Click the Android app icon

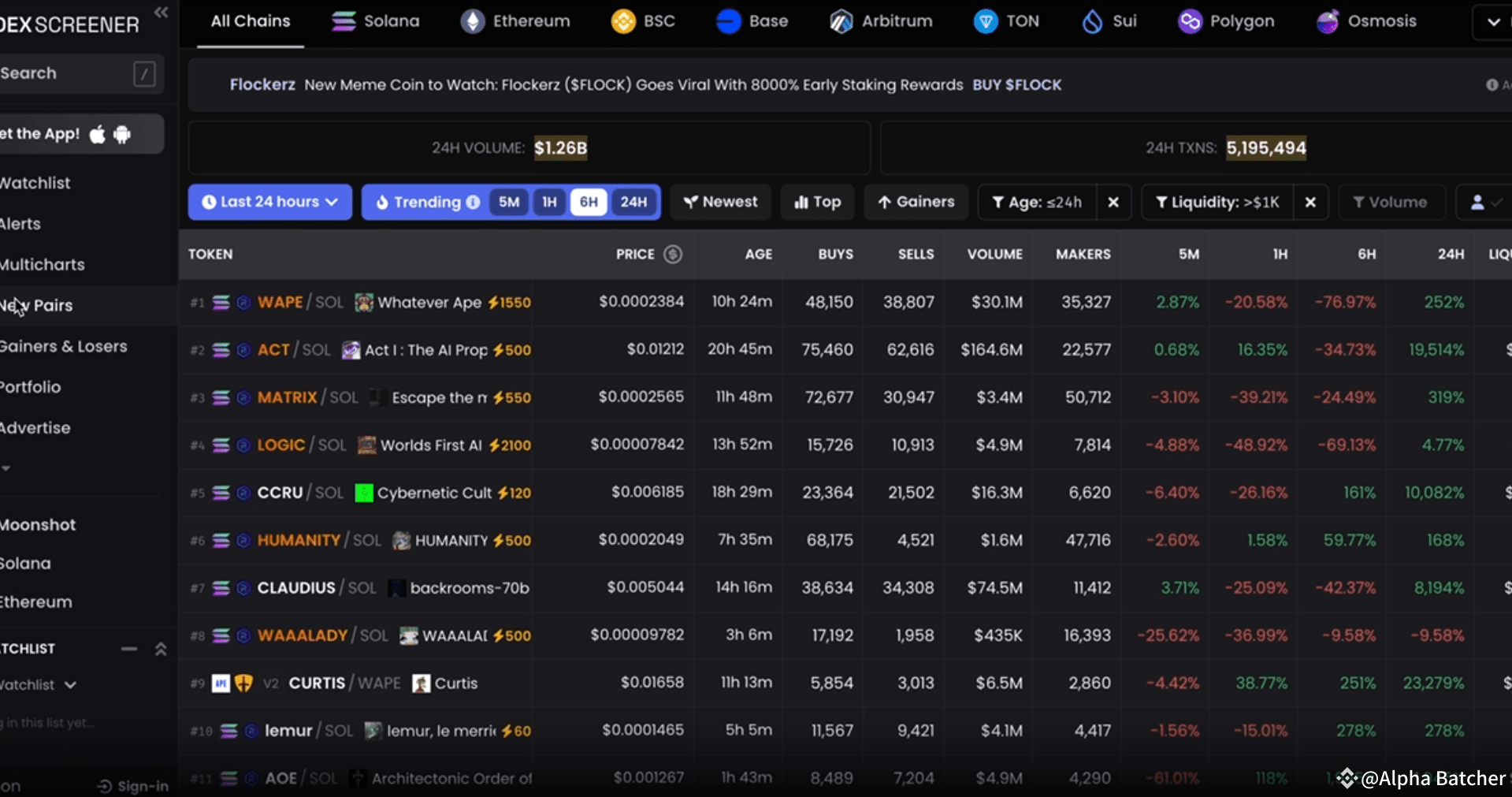pyautogui.click(x=122, y=134)
